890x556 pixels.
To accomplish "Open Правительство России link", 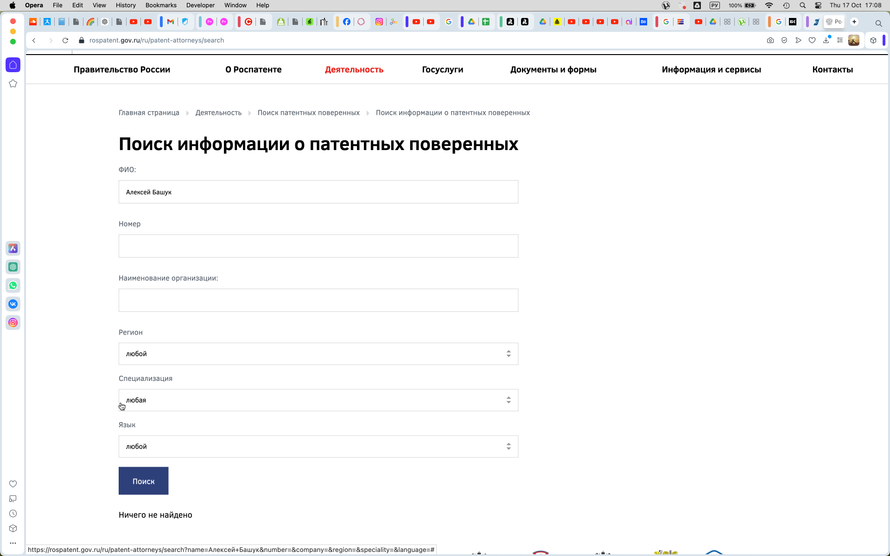I will tap(122, 70).
